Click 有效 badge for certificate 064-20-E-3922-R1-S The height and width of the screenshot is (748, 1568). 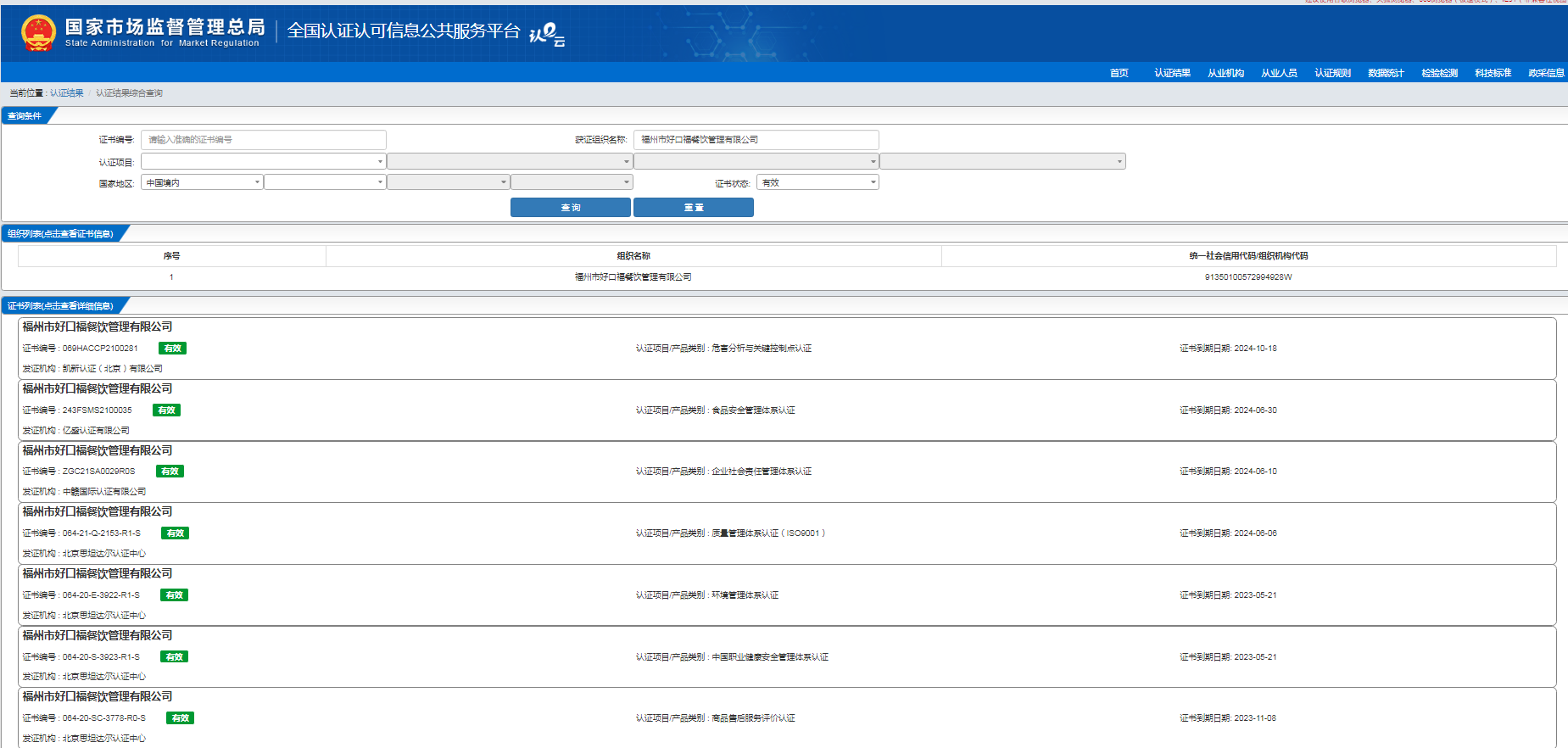click(x=174, y=595)
